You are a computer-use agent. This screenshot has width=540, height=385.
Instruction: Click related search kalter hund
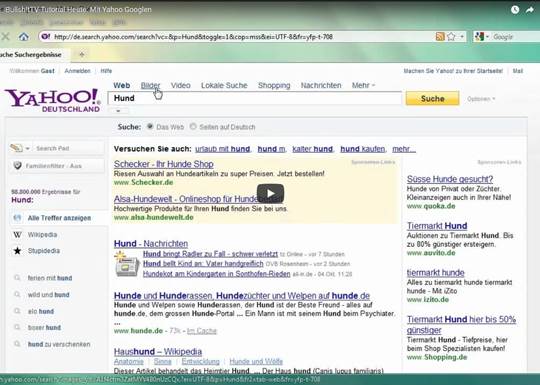[313, 149]
